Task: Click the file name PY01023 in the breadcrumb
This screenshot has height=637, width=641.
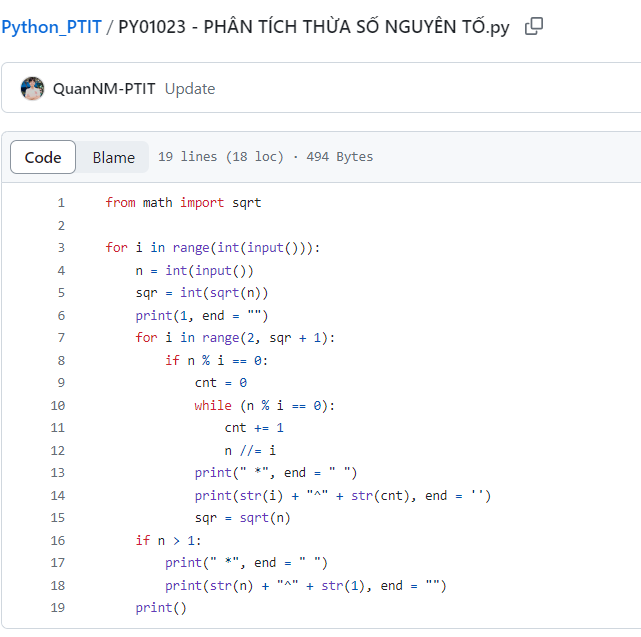Action: tap(313, 27)
